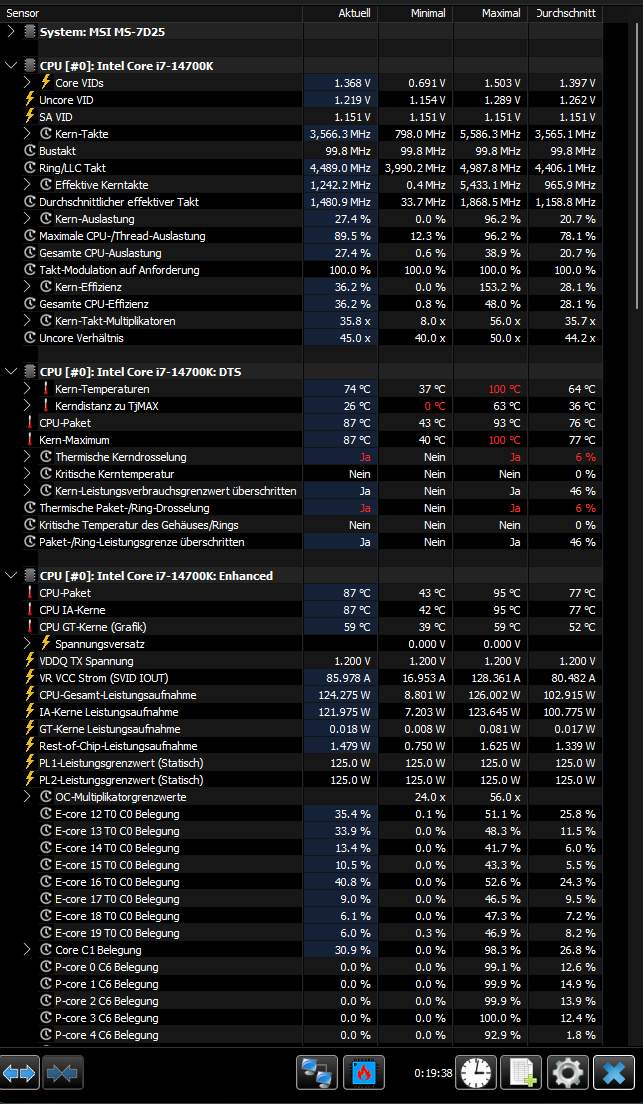Collapse the first CPU [#0] Intel Core i7-14700K group
This screenshot has width=643, height=1104.
(x=11, y=65)
